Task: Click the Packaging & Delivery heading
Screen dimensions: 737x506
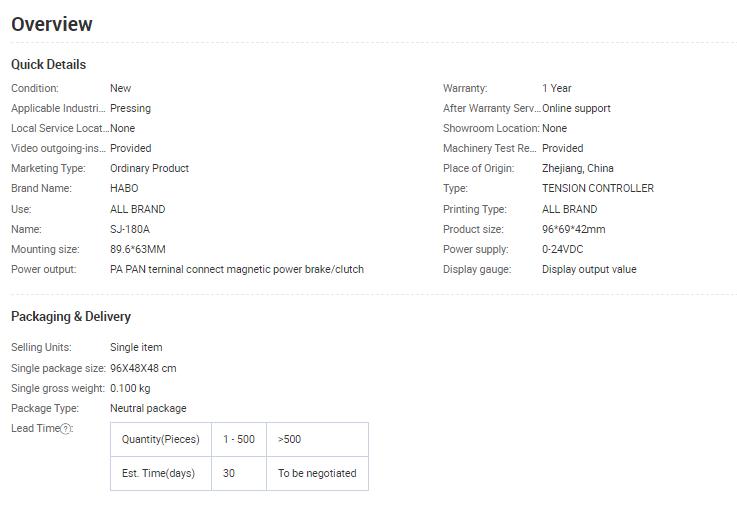Action: pos(71,317)
